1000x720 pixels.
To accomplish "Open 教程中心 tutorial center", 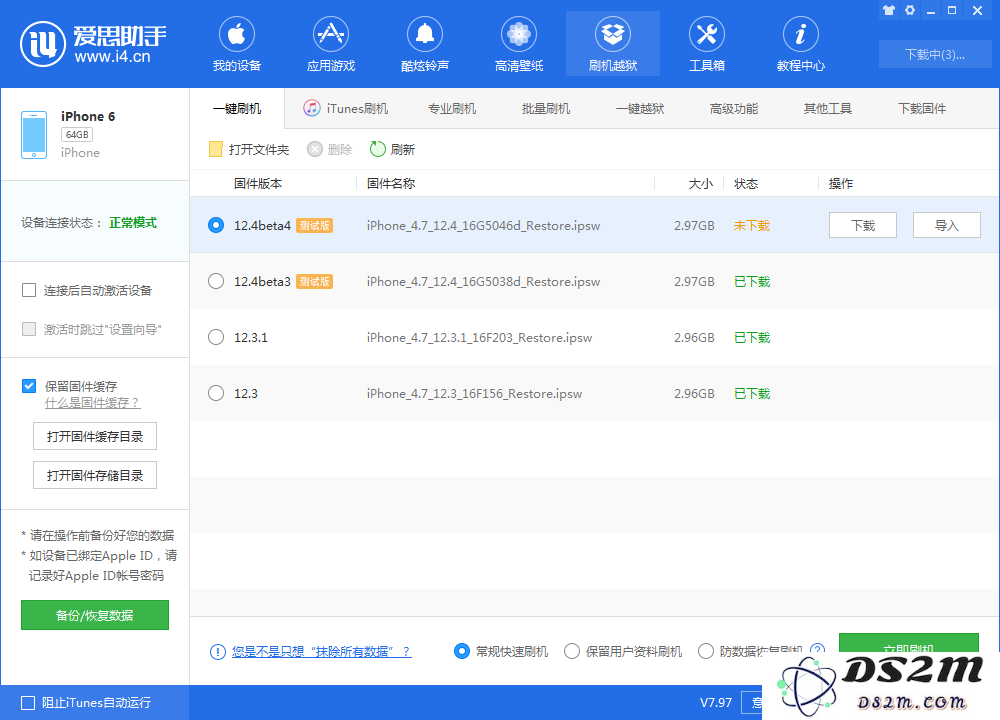I will (x=800, y=45).
